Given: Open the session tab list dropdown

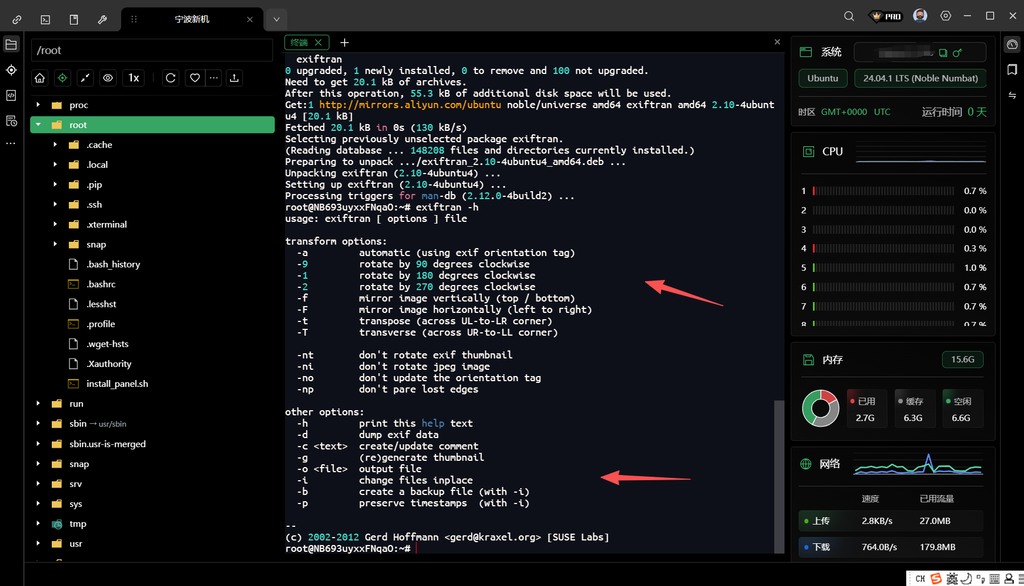Looking at the screenshot, I should 276,19.
